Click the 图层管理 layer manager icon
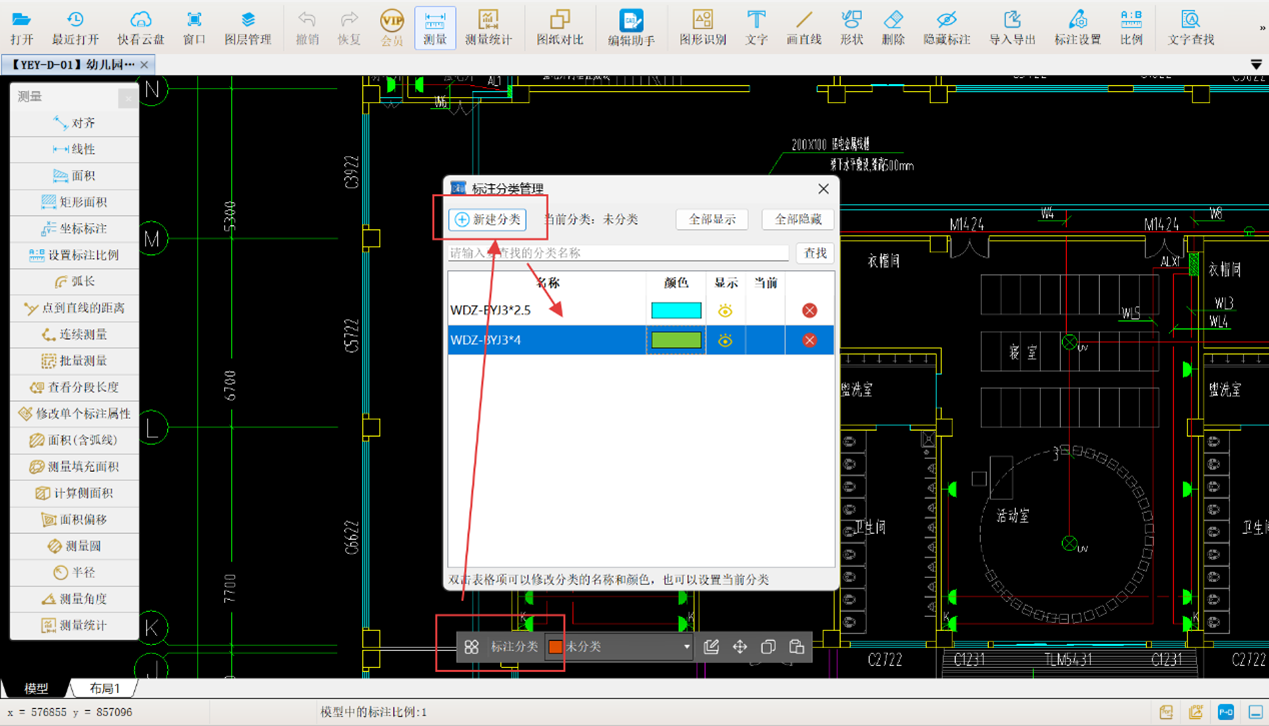 pyautogui.click(x=247, y=27)
